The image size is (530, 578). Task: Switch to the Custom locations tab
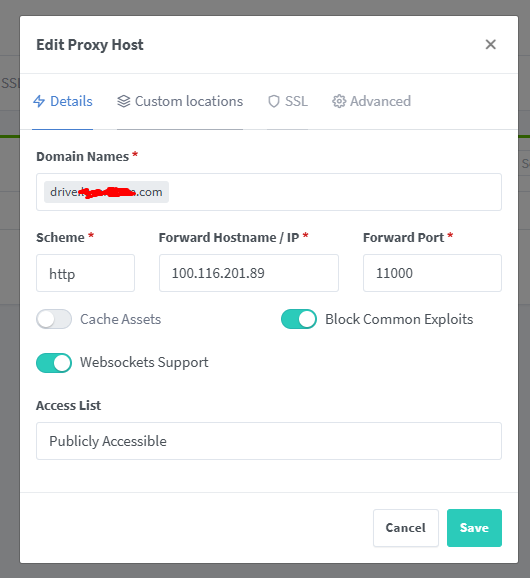pyautogui.click(x=180, y=101)
